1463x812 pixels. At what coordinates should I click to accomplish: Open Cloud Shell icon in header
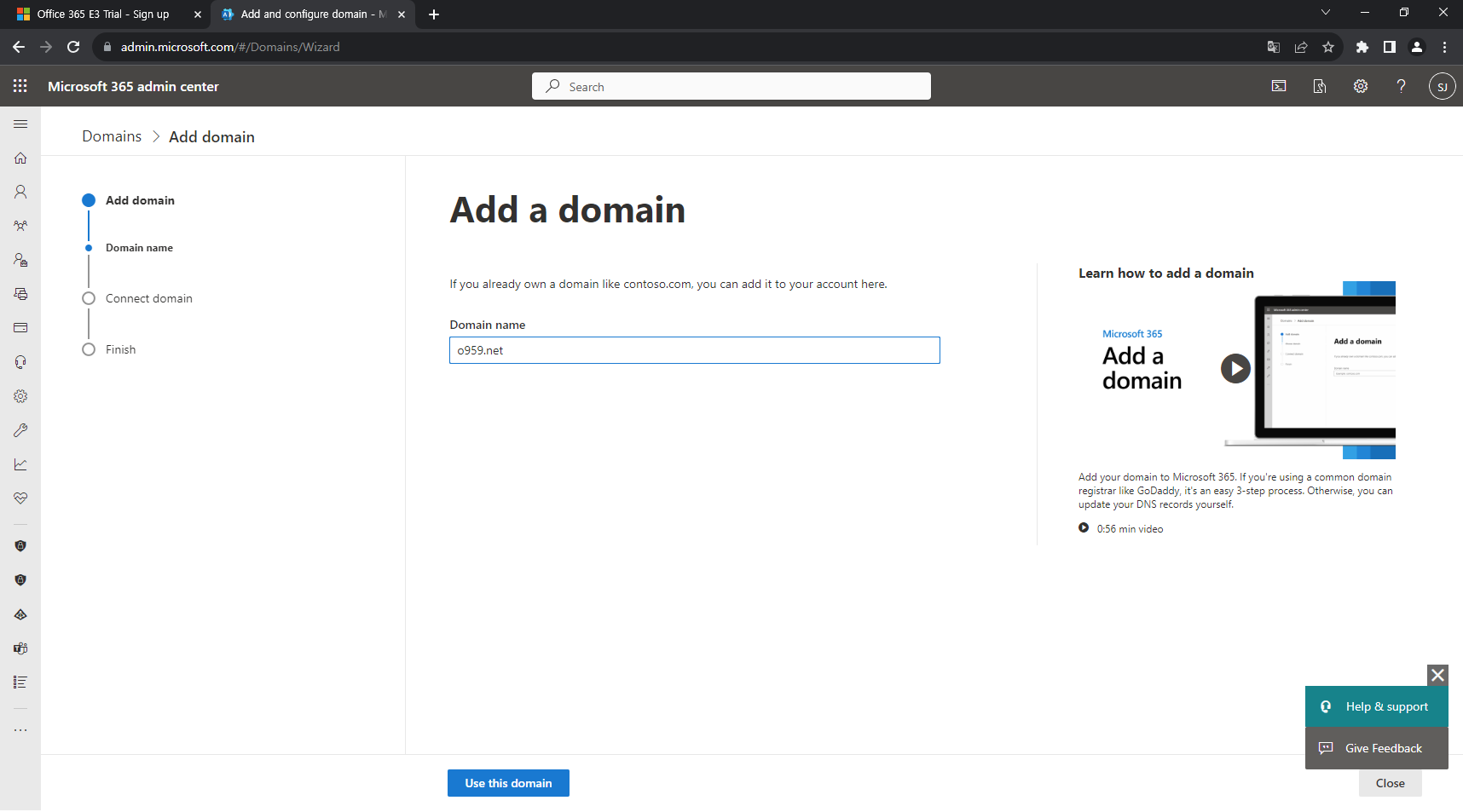pyautogui.click(x=1279, y=86)
